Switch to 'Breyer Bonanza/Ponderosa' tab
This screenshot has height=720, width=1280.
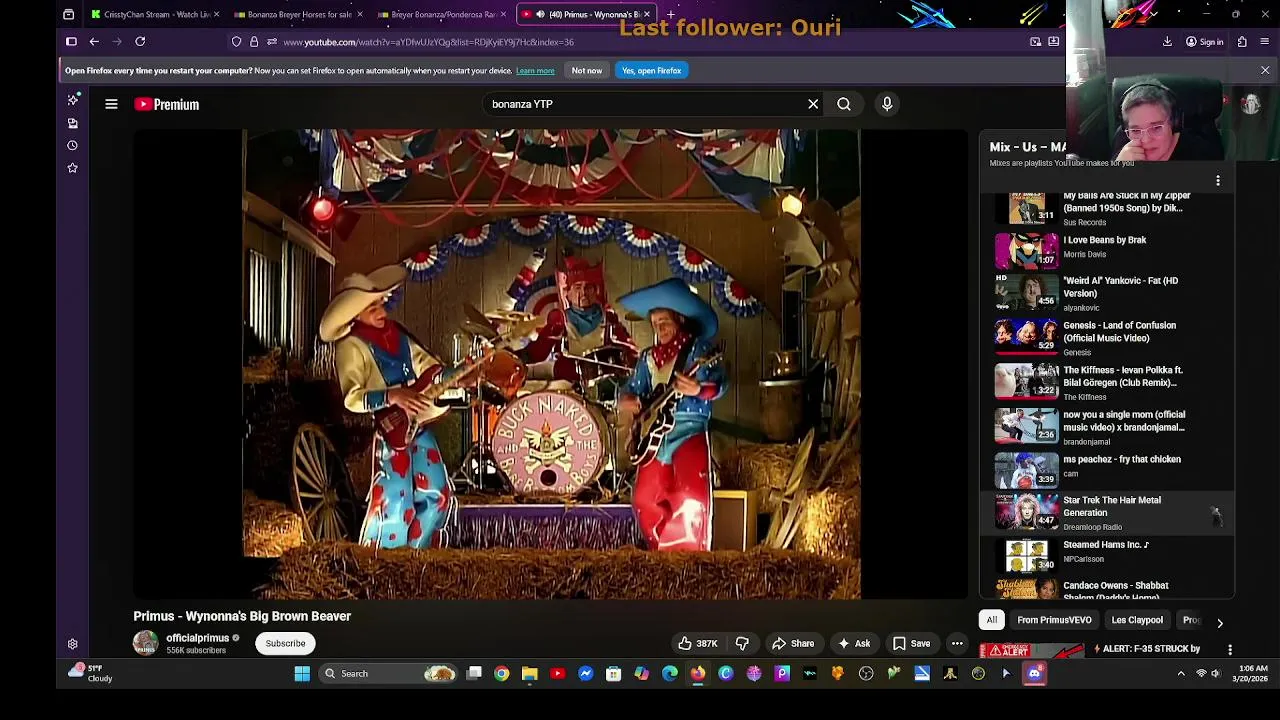tap(443, 15)
